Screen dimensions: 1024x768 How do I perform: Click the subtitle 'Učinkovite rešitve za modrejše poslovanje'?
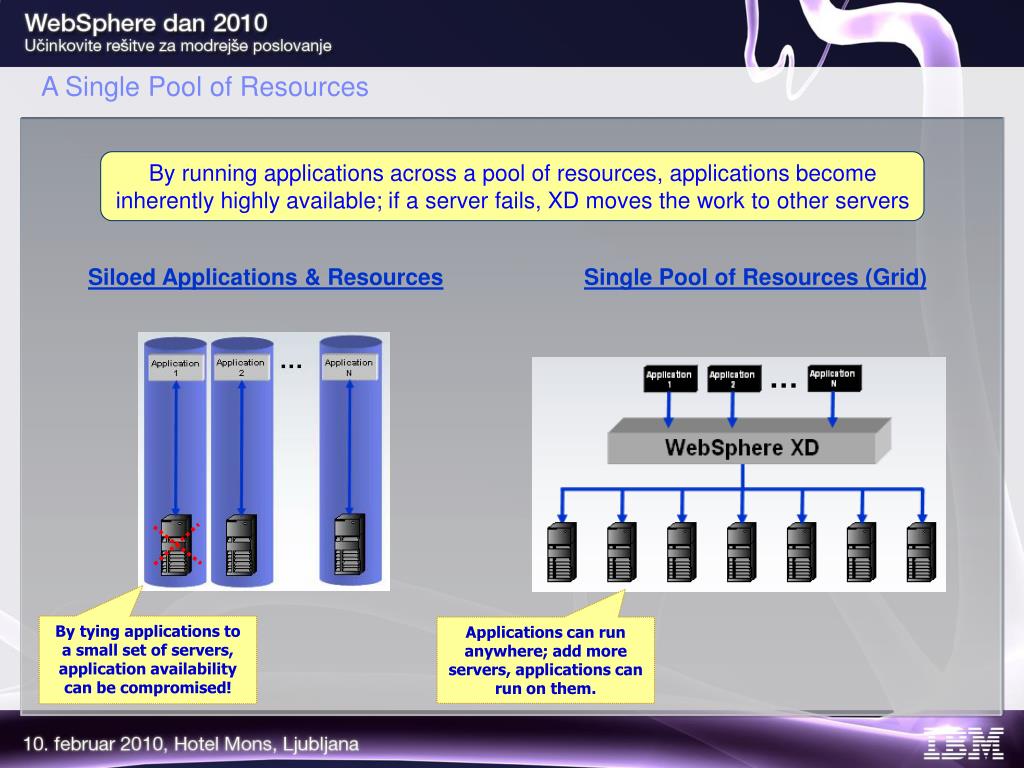178,46
